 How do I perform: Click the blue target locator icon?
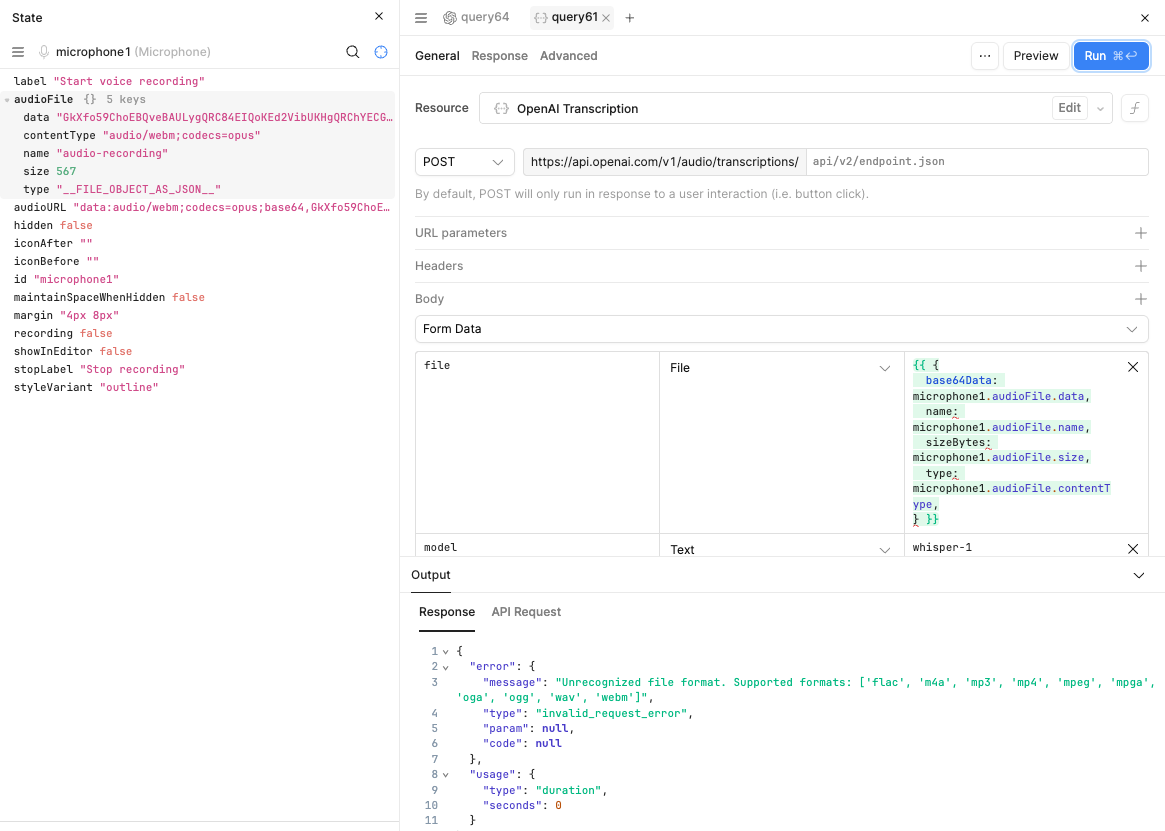click(x=381, y=52)
